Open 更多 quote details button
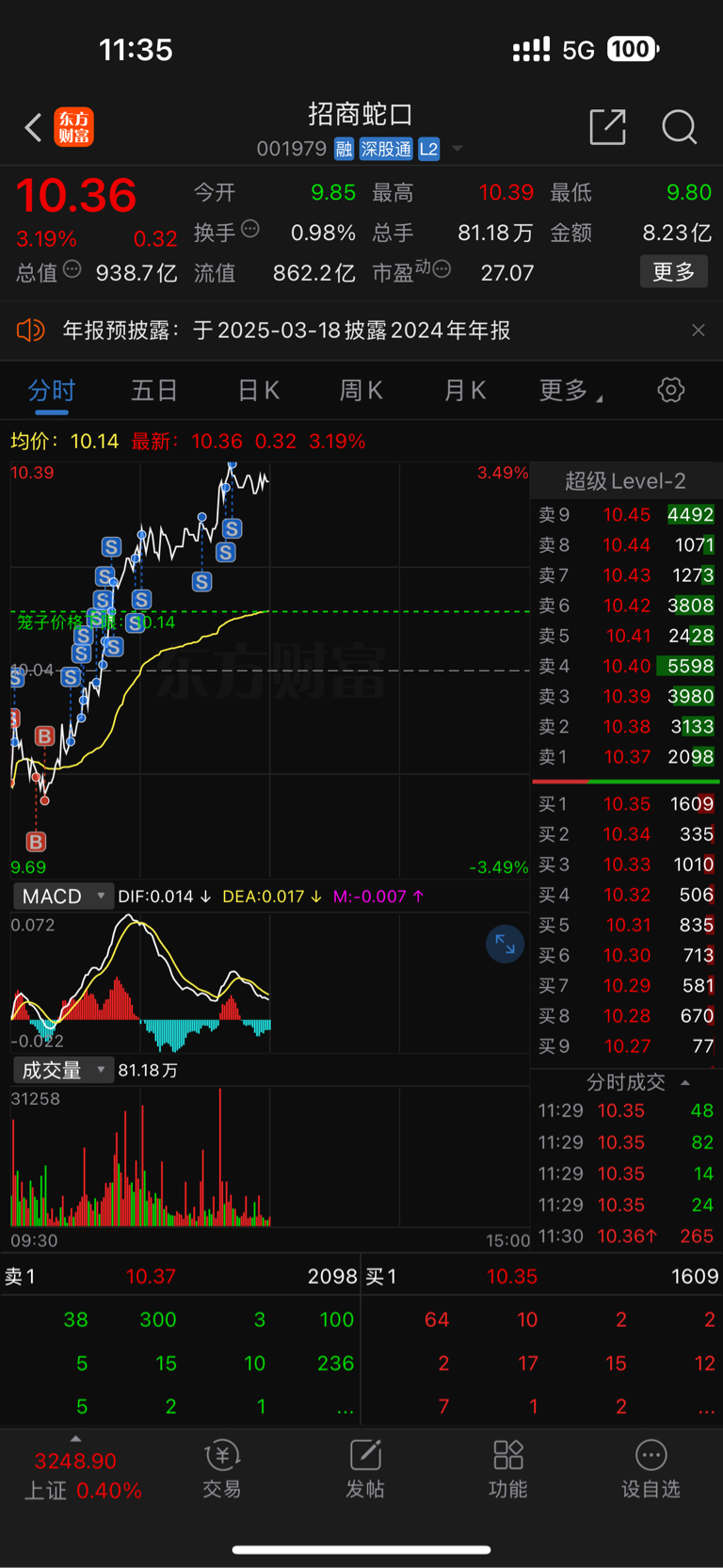Screen dimensions: 723x1568 click(x=673, y=272)
